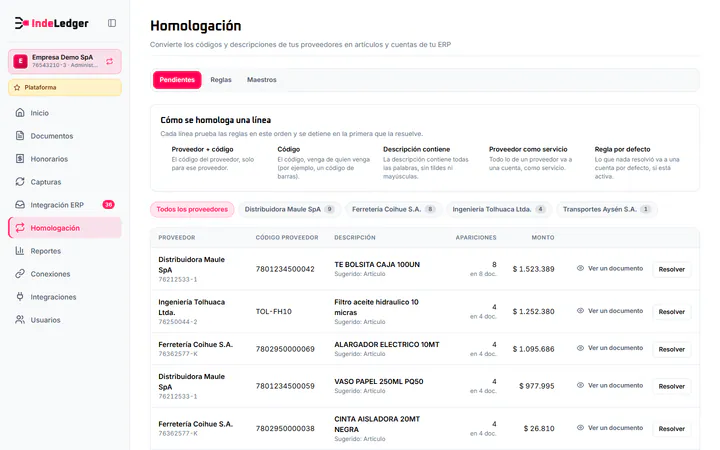720x450 pixels.
Task: Open the Maestros tab
Action: point(262,80)
